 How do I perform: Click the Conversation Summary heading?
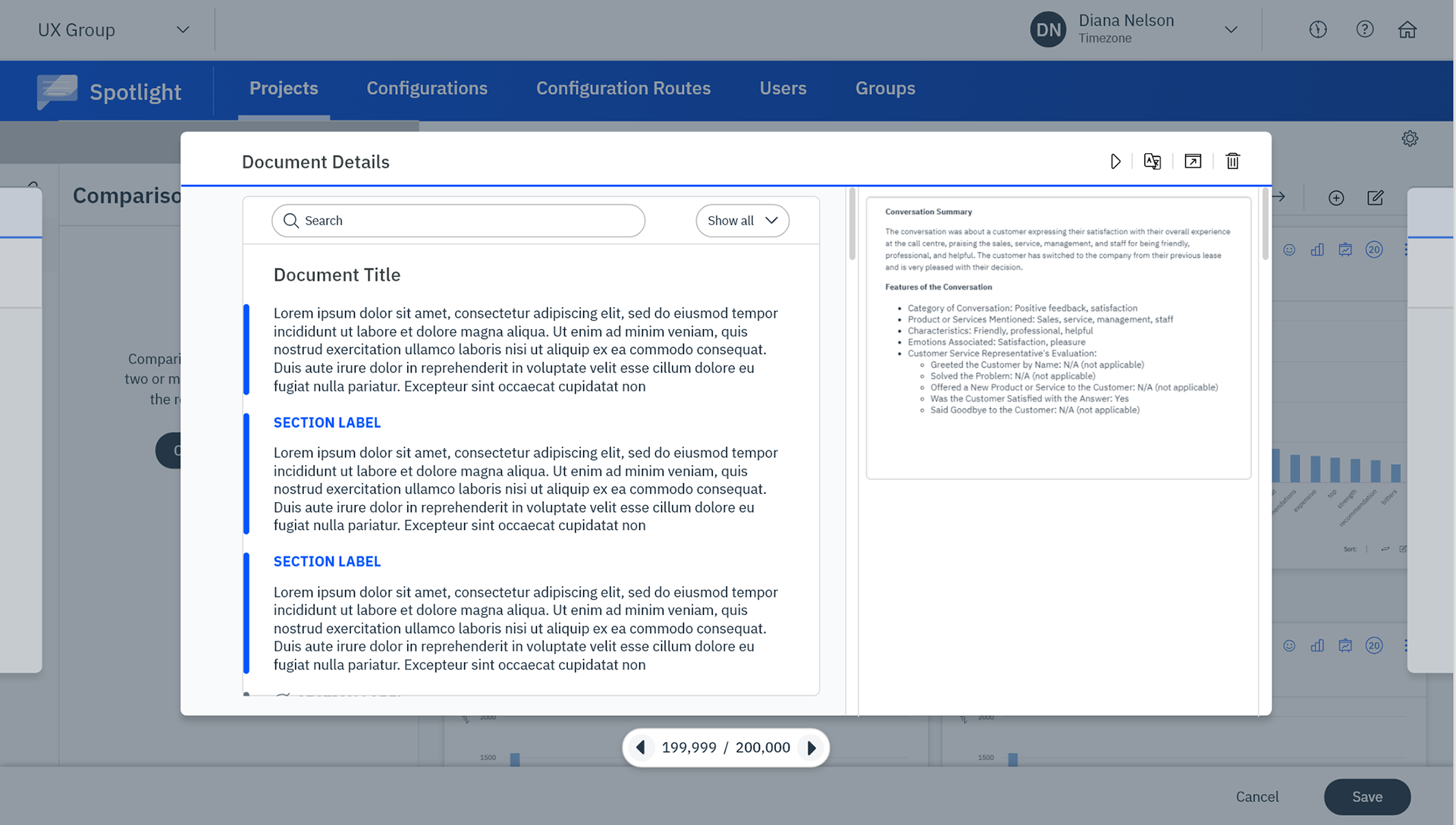(928, 212)
